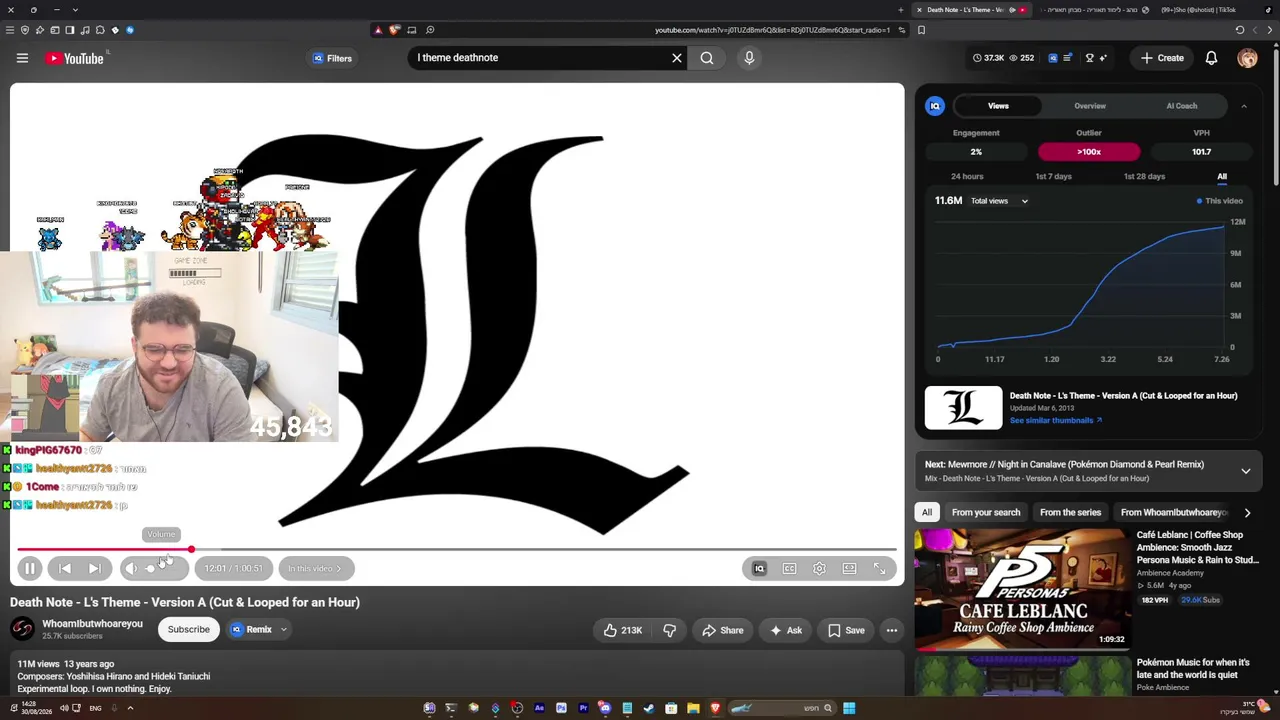This screenshot has height=720, width=1280.
Task: Clear the search box text
Action: 677,58
